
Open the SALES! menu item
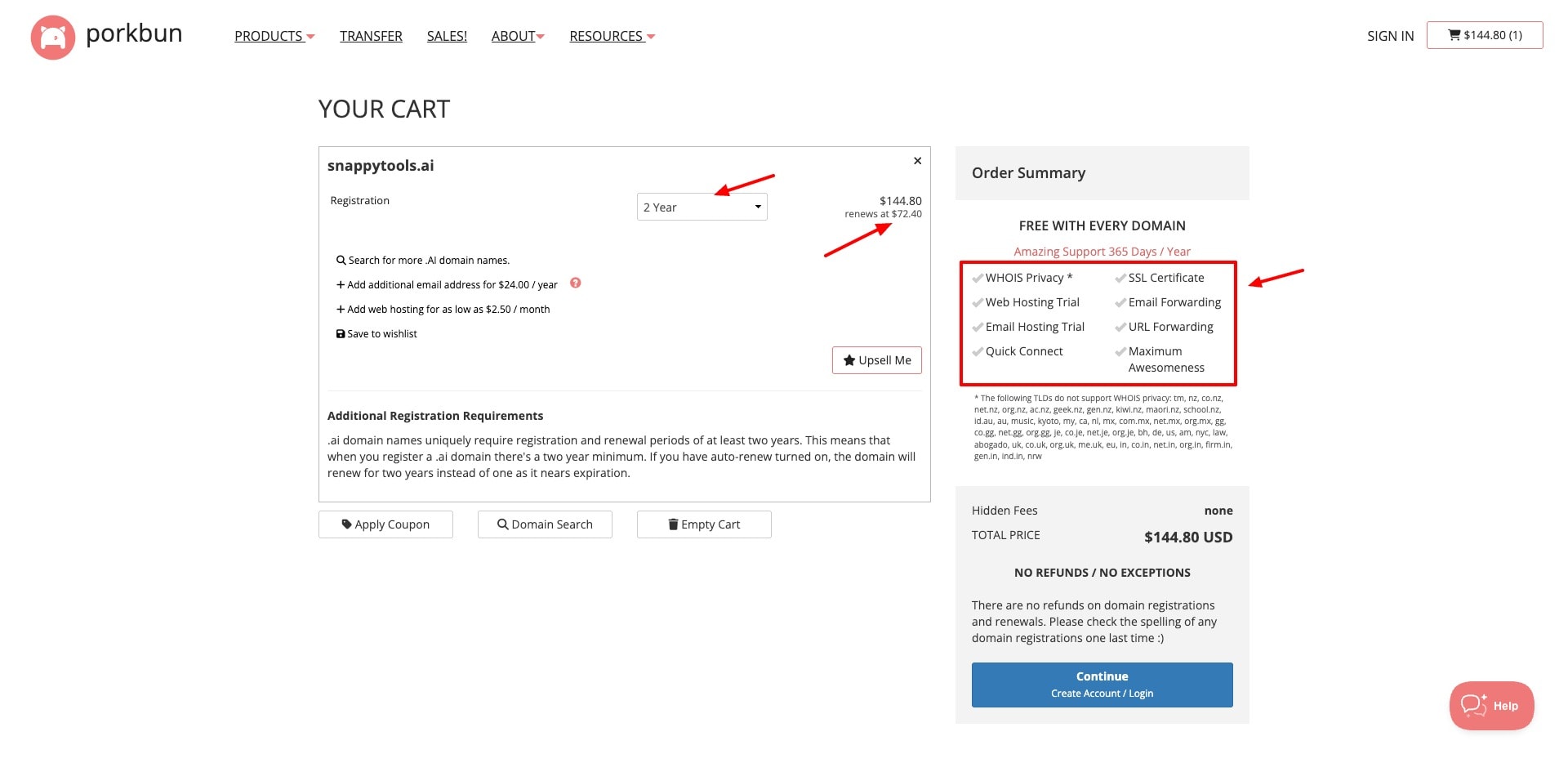click(447, 37)
